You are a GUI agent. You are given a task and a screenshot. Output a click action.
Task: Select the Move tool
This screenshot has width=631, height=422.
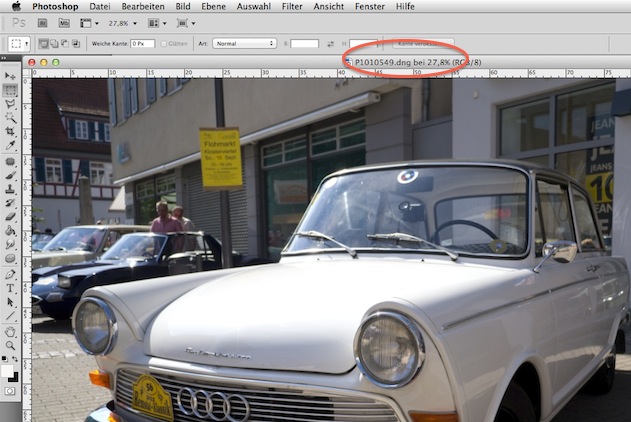point(10,76)
